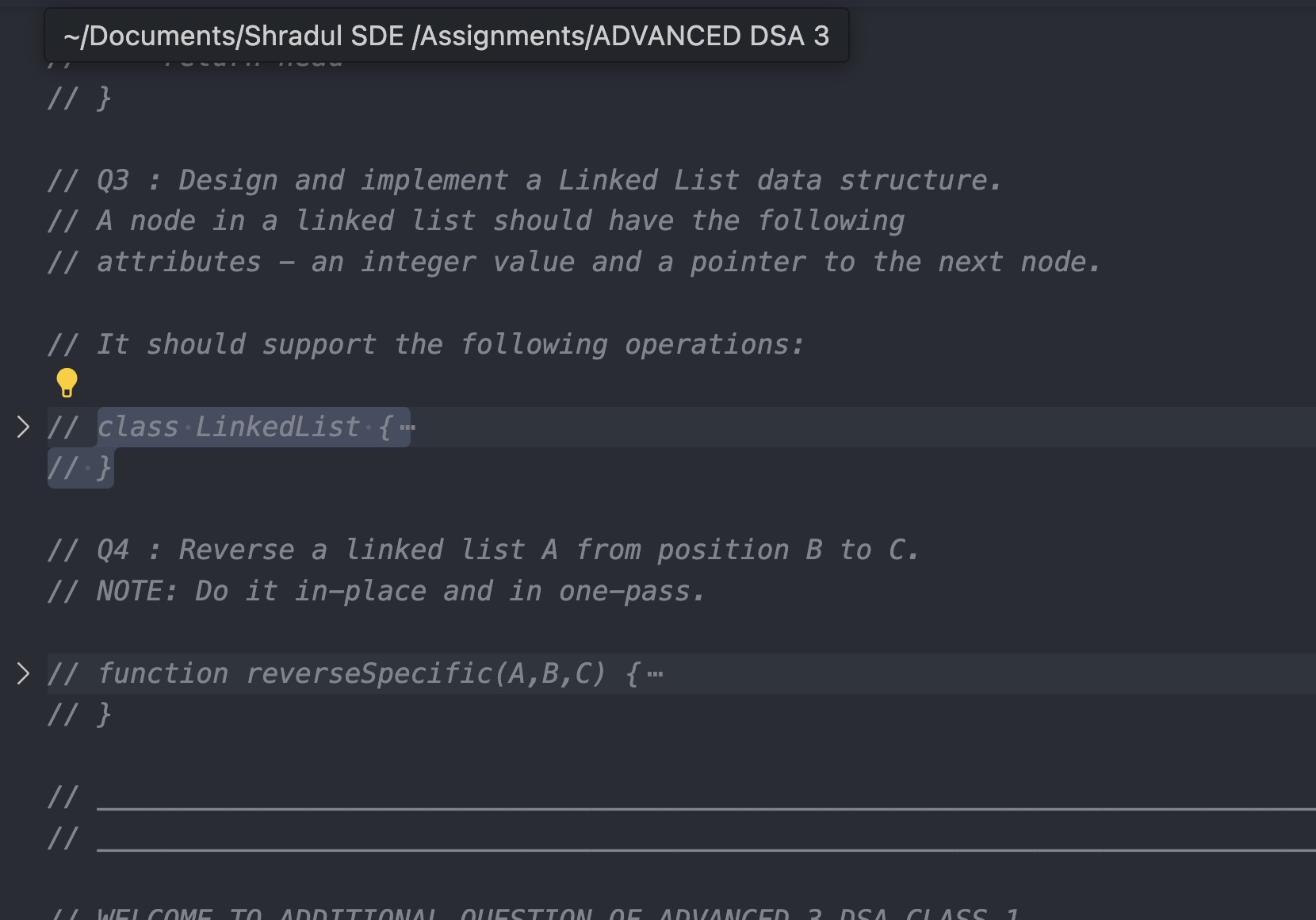This screenshot has height=920, width=1316.
Task: Click the "attributes – an integer value" comment line
Action: [x=571, y=263]
